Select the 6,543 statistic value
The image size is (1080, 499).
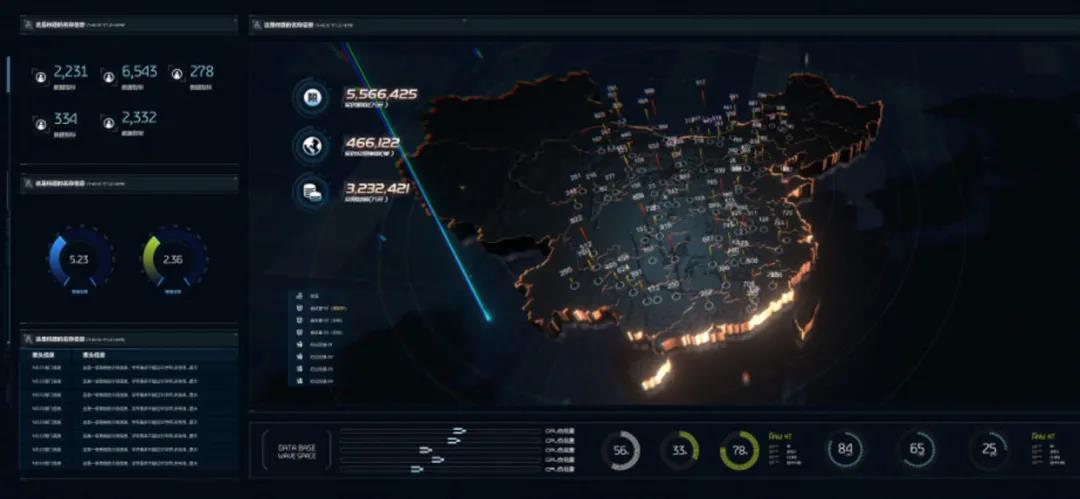click(x=139, y=72)
